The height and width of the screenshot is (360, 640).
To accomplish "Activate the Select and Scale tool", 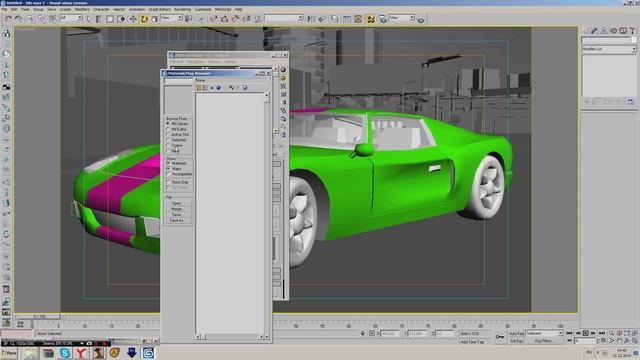I will click(155, 18).
